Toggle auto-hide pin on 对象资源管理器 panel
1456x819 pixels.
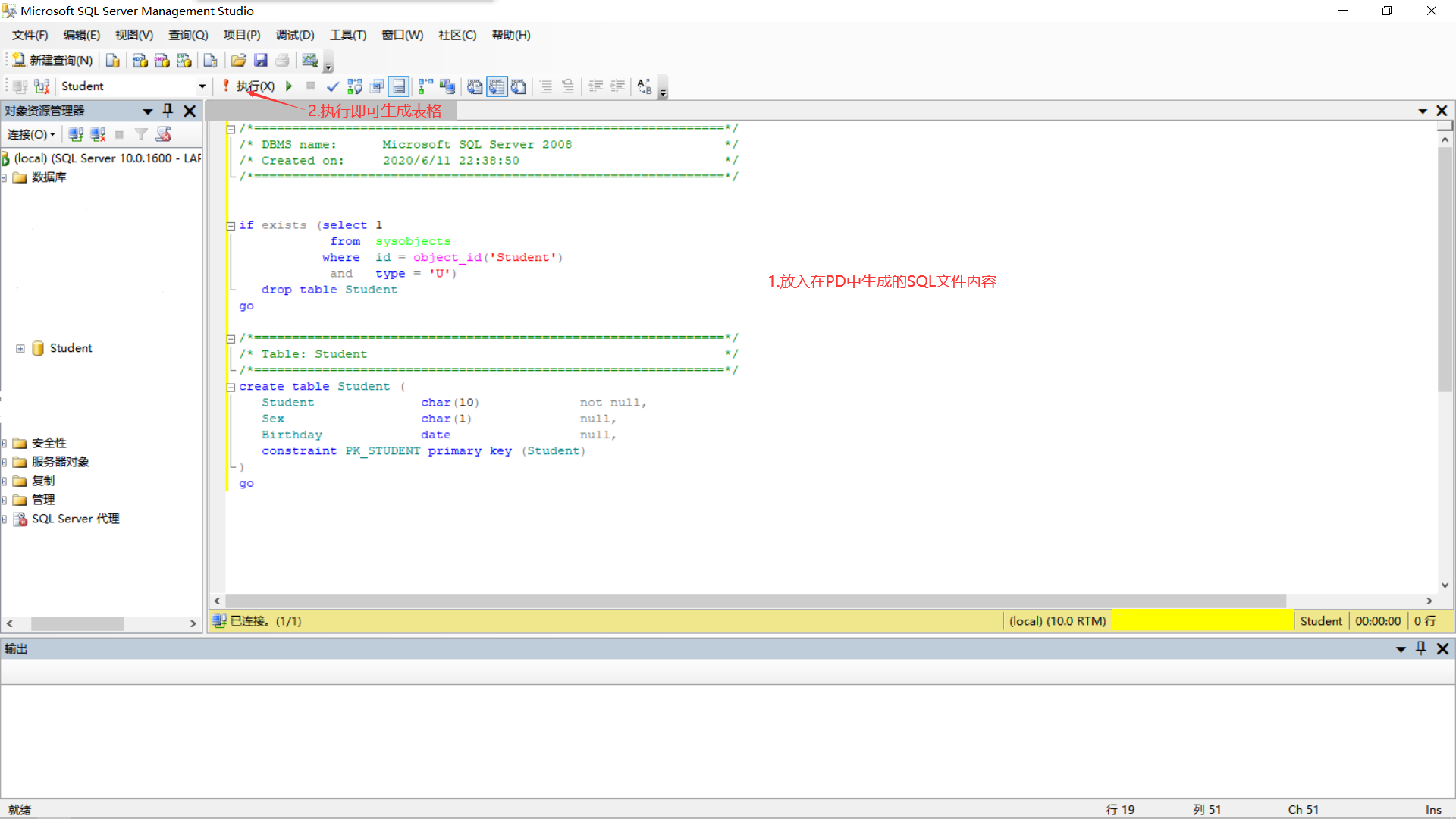pyautogui.click(x=168, y=111)
